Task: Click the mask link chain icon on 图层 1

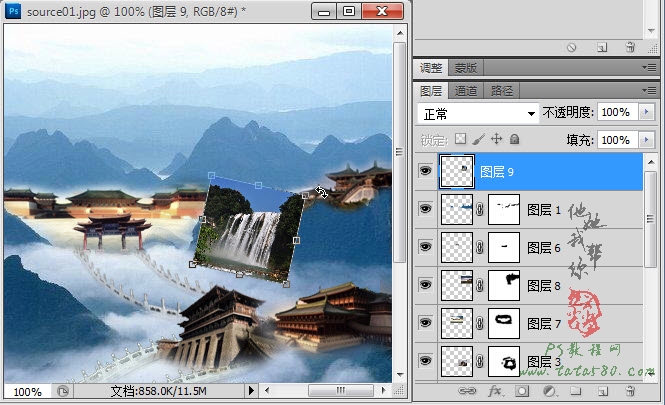Action: [x=480, y=209]
